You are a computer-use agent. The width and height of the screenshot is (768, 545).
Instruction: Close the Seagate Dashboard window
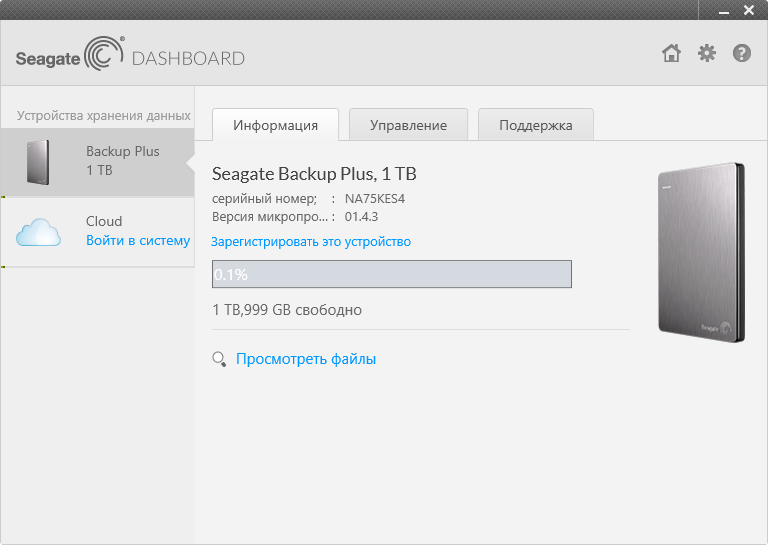[x=749, y=10]
